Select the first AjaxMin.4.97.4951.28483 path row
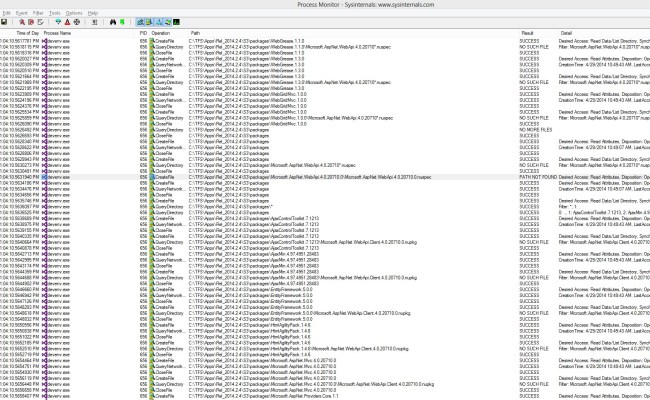The width and height of the screenshot is (650, 400). 254,254
